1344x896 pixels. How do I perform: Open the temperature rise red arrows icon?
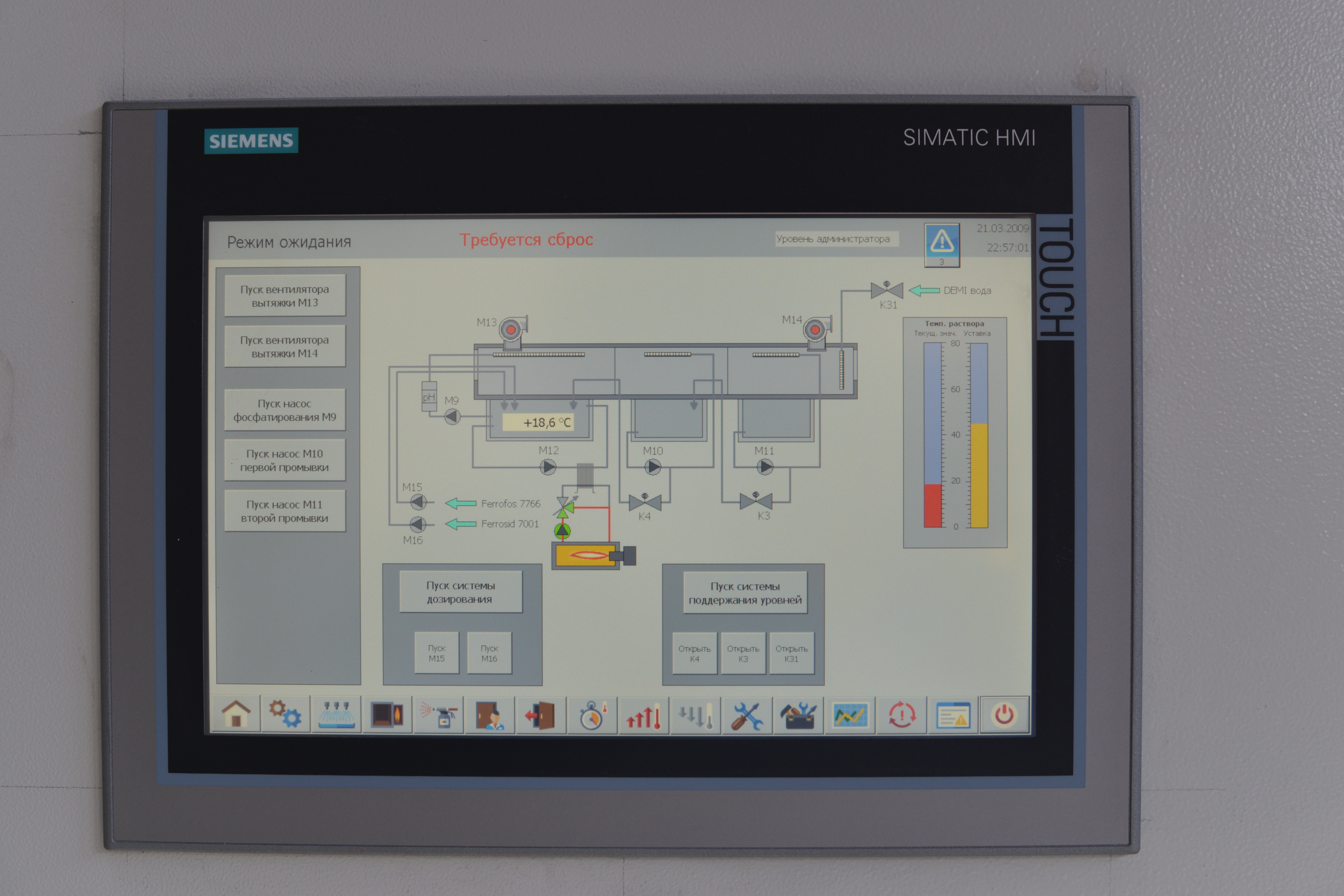tap(643, 715)
